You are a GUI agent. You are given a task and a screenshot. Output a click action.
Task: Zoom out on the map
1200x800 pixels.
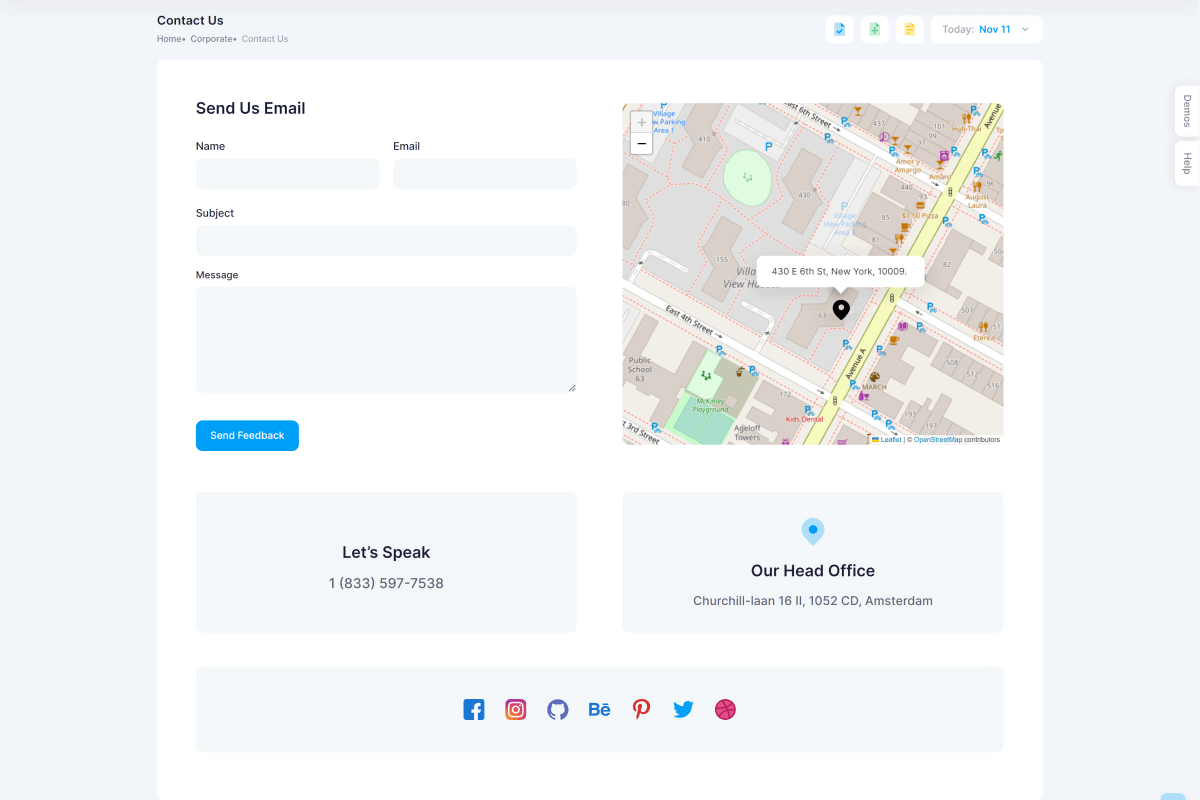(642, 144)
